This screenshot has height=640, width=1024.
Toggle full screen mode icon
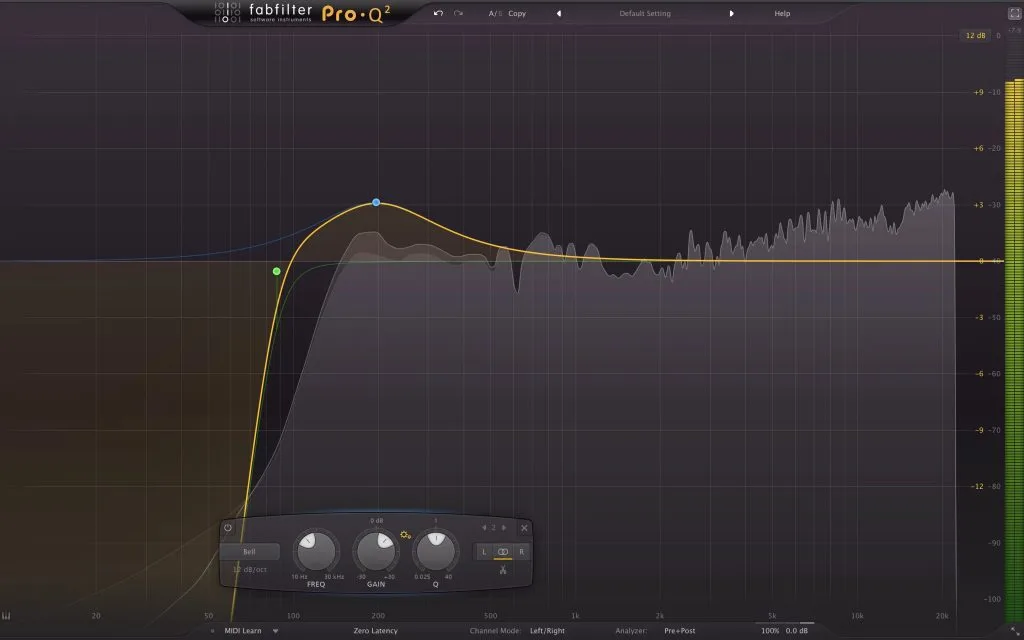[1014, 13]
